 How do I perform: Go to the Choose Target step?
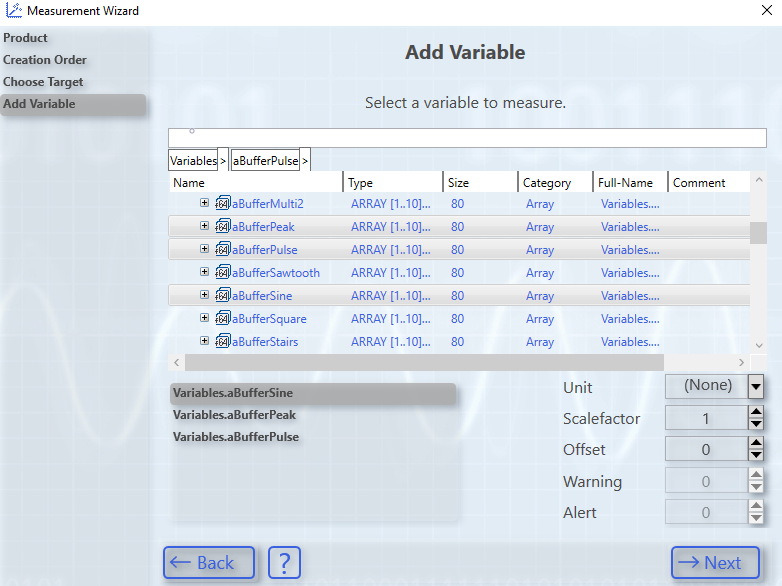(43, 82)
